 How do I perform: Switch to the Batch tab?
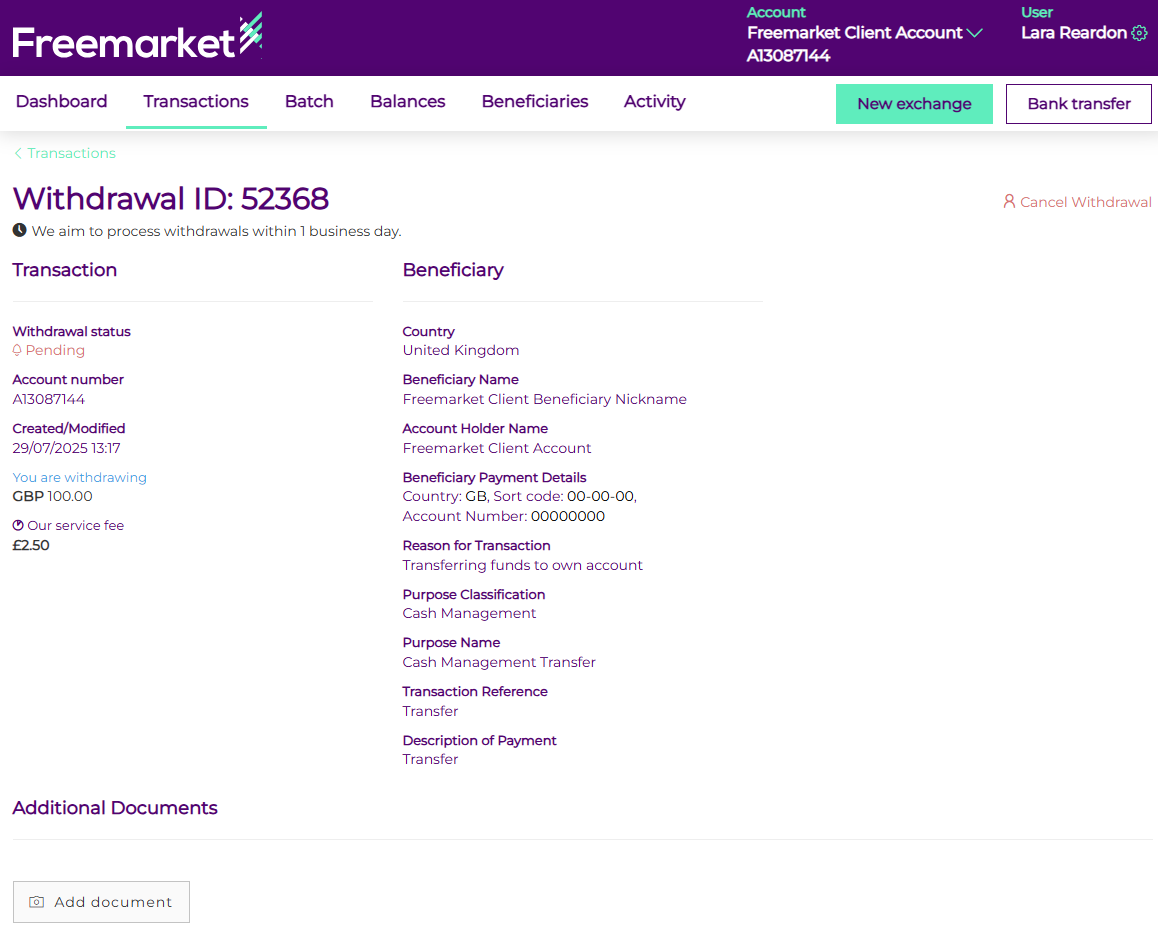(309, 102)
